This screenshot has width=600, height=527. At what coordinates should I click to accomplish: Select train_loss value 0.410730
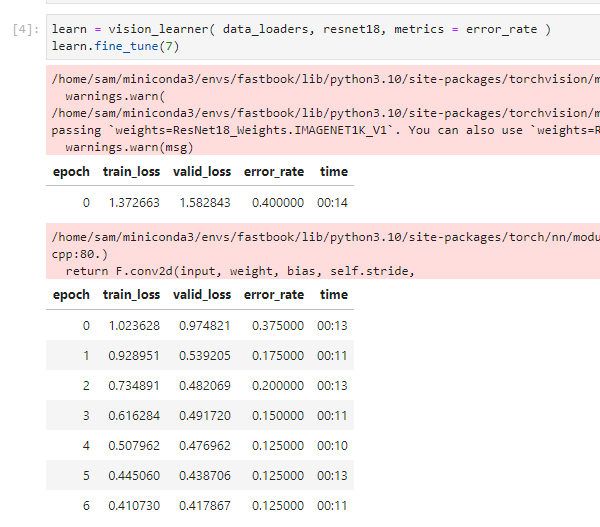point(132,507)
